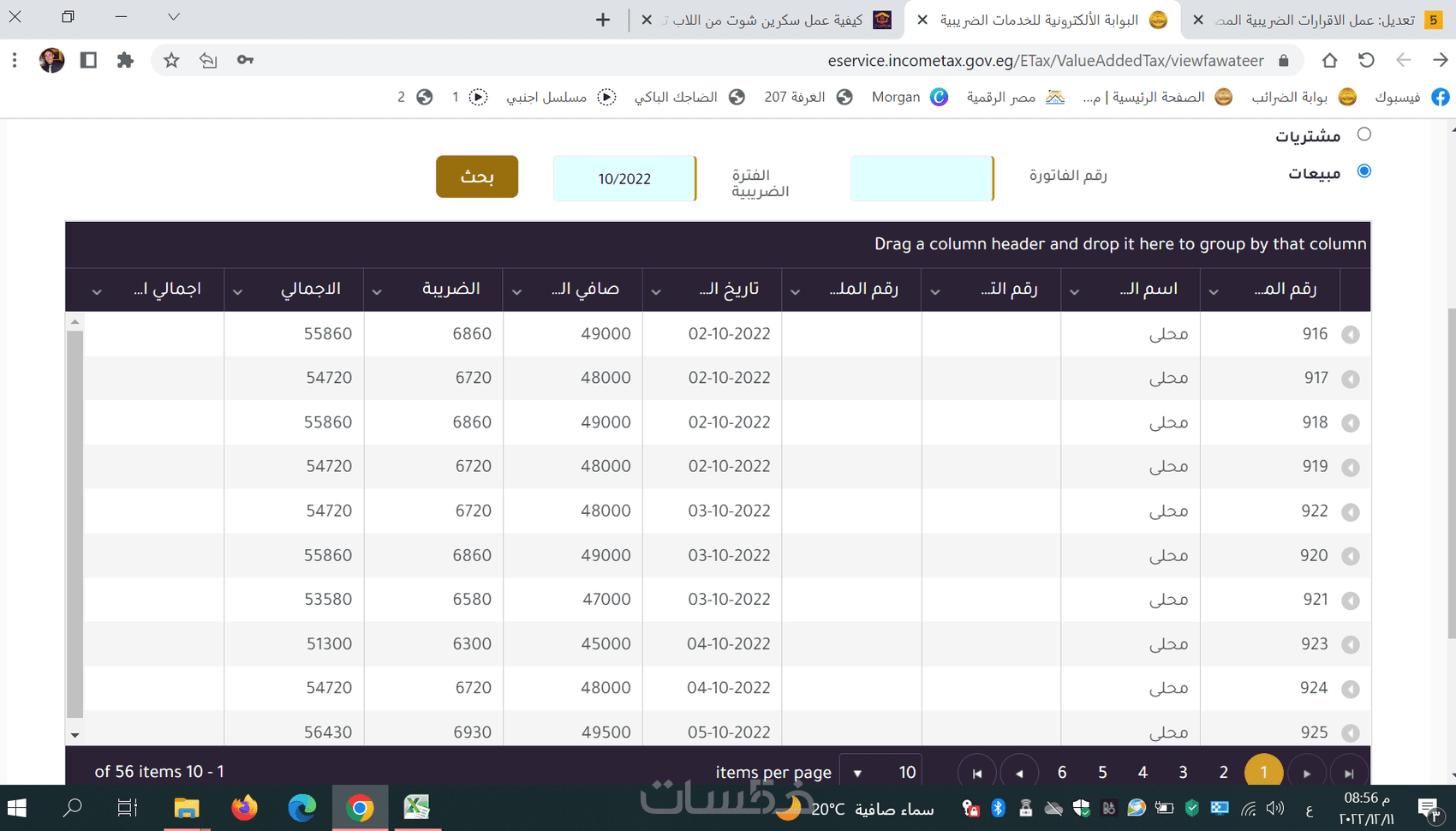This screenshot has height=831, width=1456.
Task: Launch File Explorer from the taskbar
Action: 186,808
